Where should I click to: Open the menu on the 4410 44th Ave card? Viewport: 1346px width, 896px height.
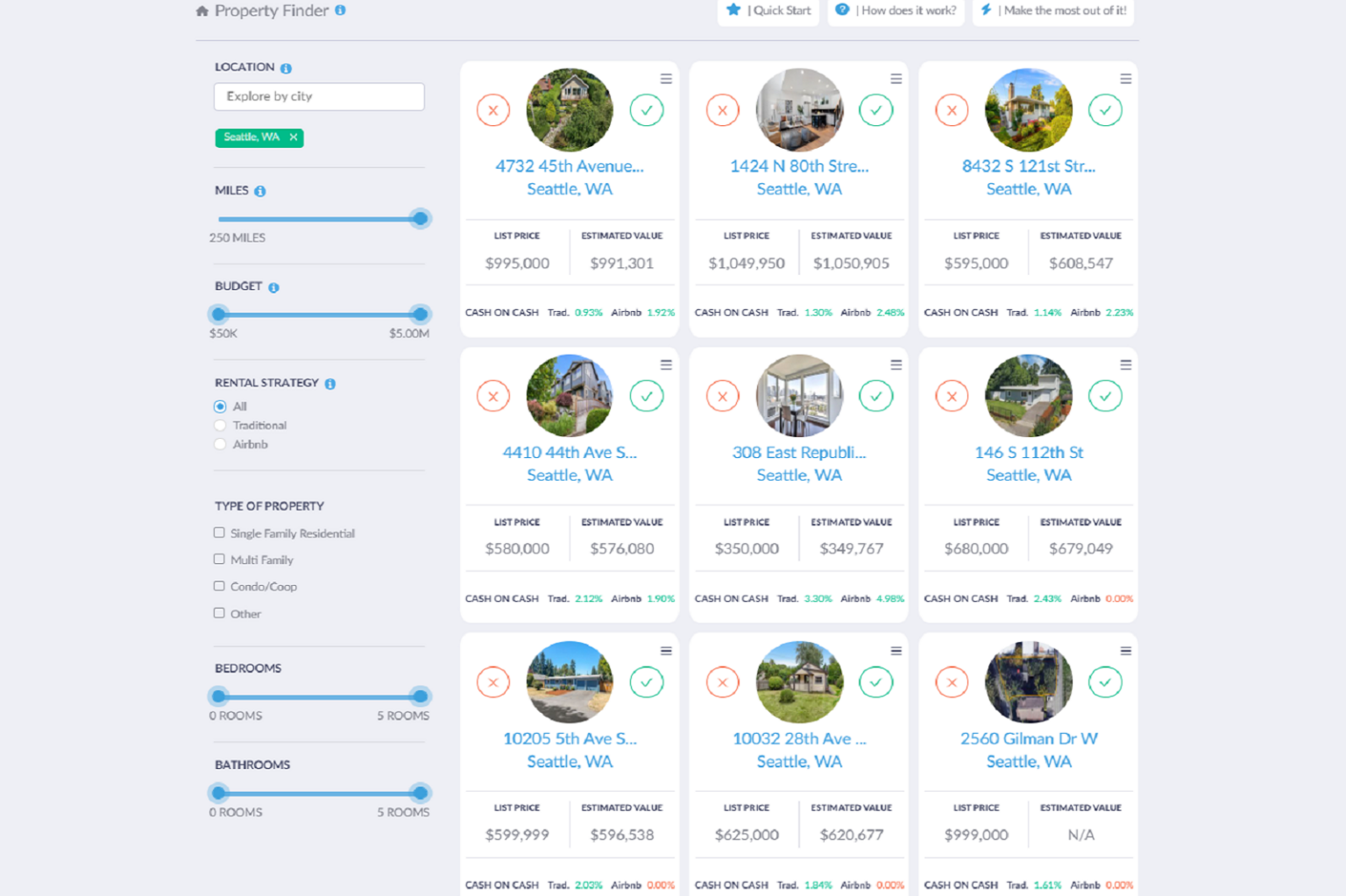point(666,364)
